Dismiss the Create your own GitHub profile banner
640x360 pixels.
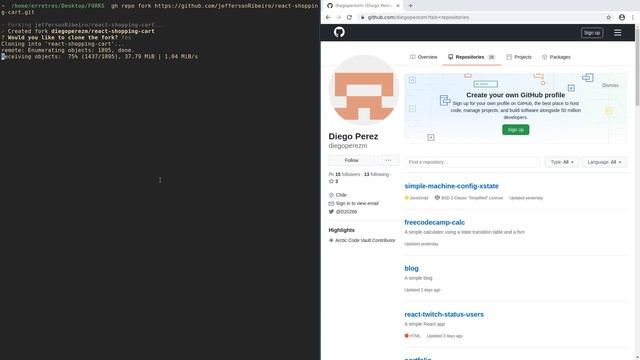coord(610,85)
